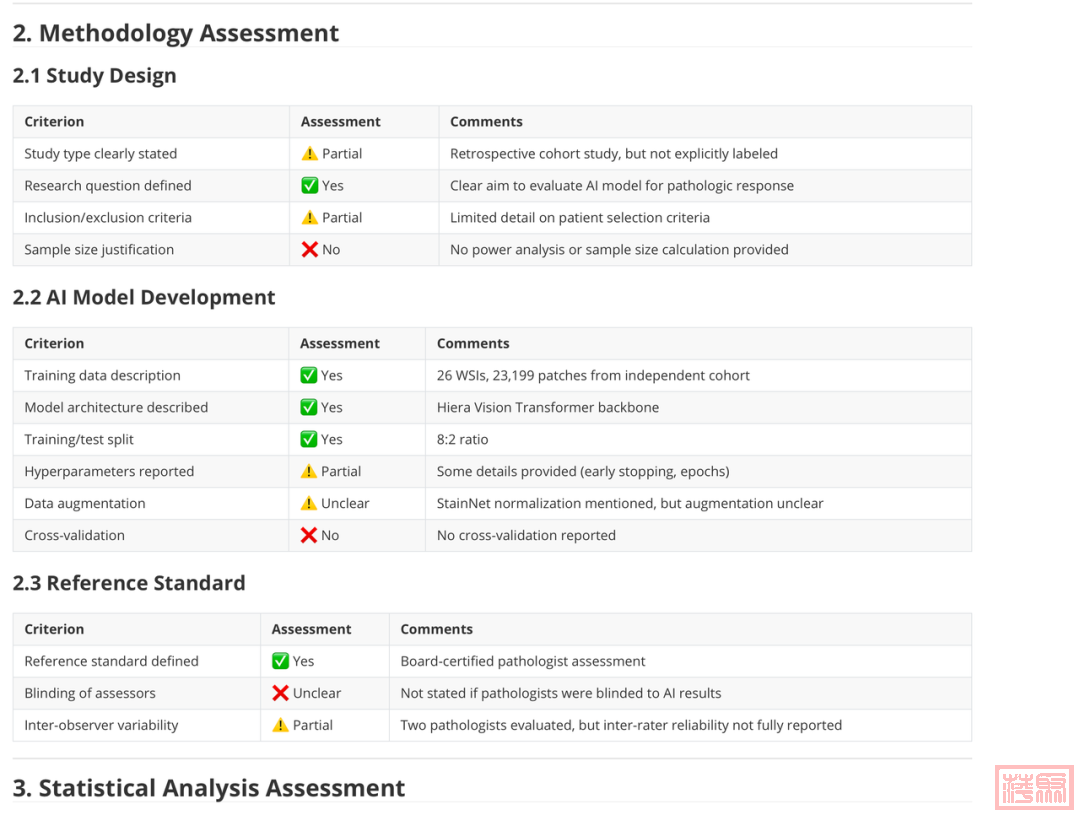This screenshot has width=1080, height=815.
Task: Click the 2.1 Study Design subheading
Action: [95, 76]
